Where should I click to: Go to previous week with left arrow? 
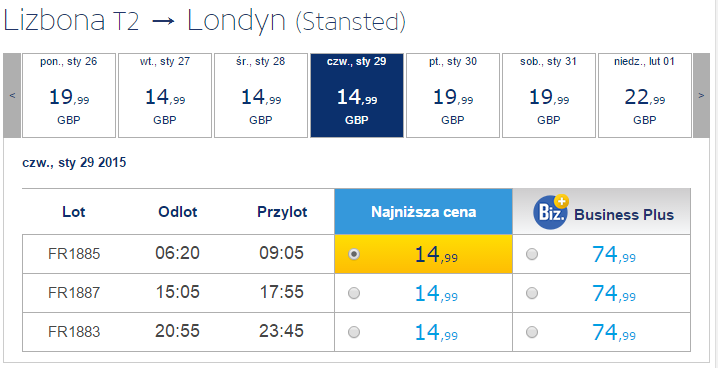pos(12,95)
